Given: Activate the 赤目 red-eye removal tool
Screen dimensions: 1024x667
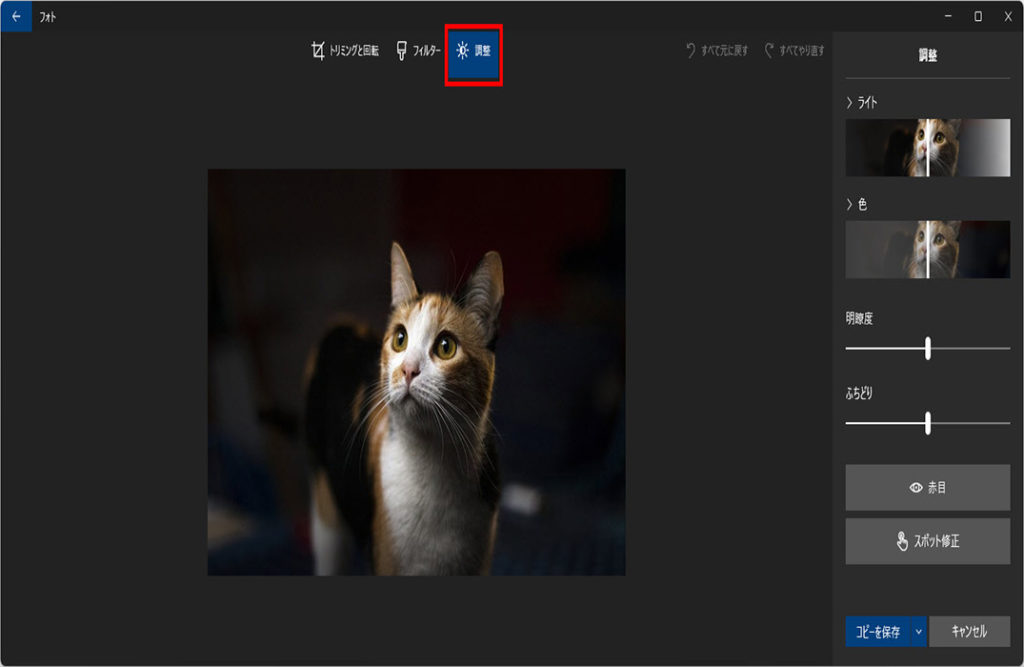Looking at the screenshot, I should (x=927, y=488).
